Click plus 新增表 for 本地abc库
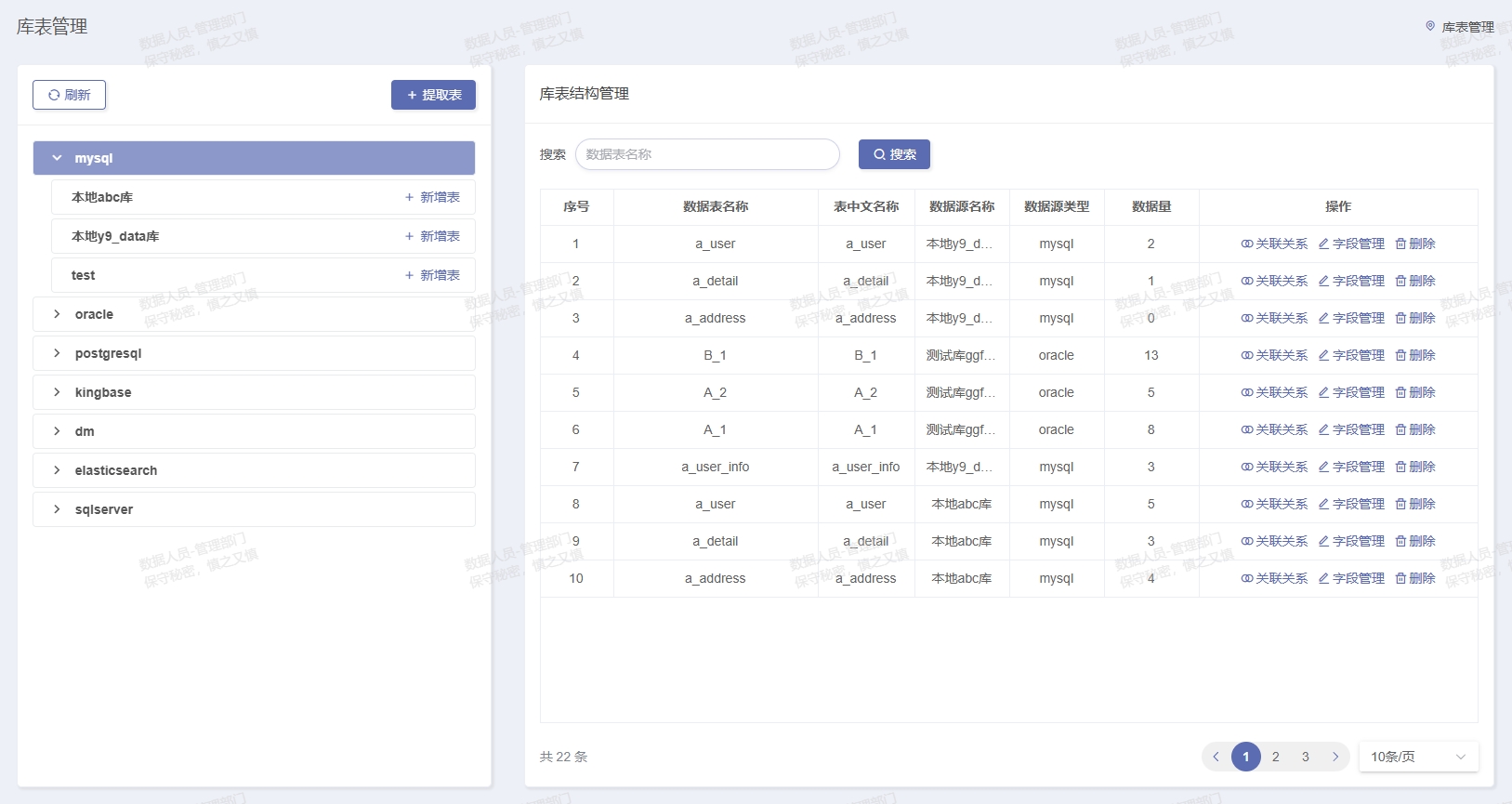The image size is (1512, 804). [x=432, y=197]
